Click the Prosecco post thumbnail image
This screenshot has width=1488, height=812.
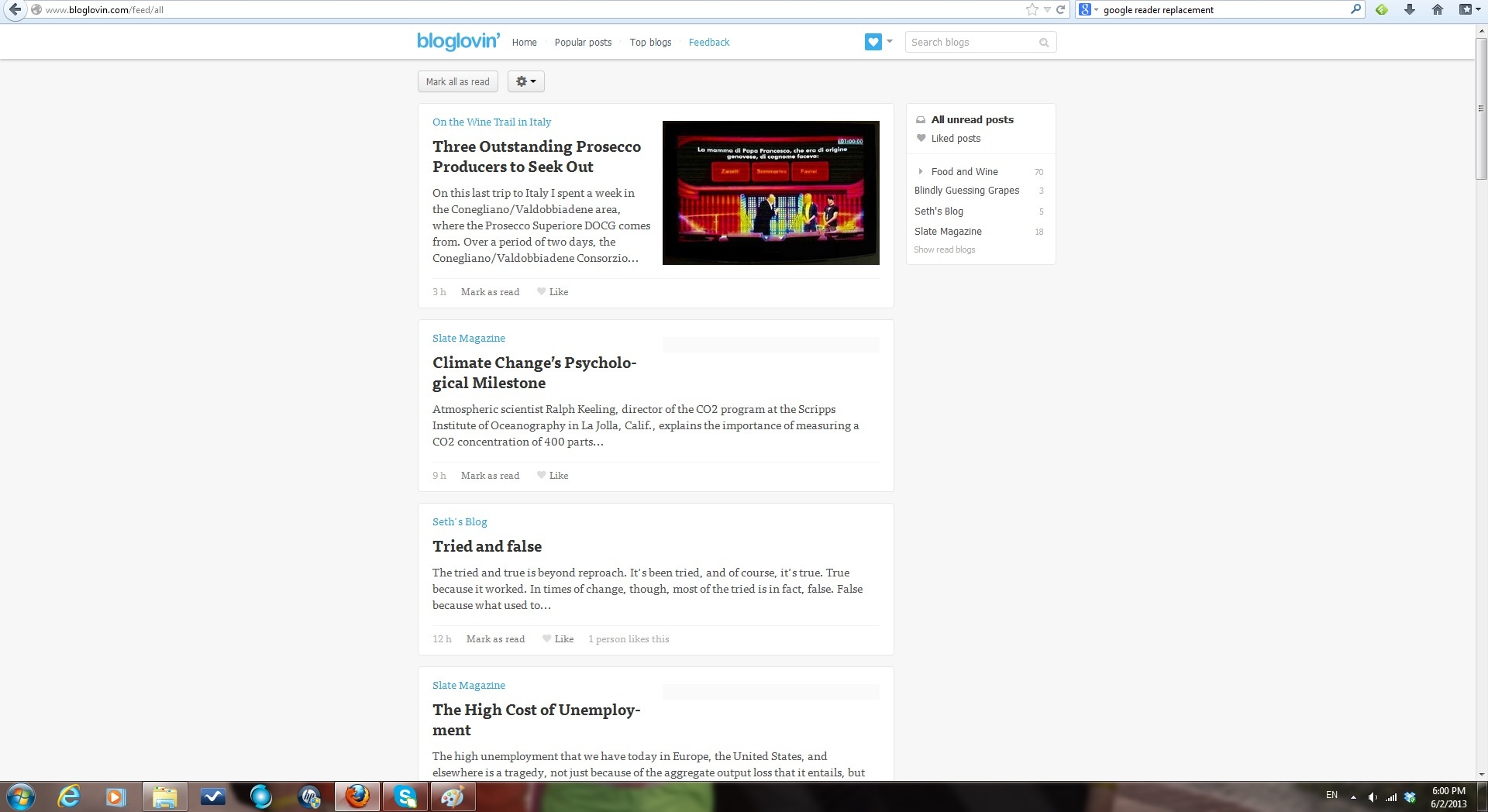coord(770,193)
